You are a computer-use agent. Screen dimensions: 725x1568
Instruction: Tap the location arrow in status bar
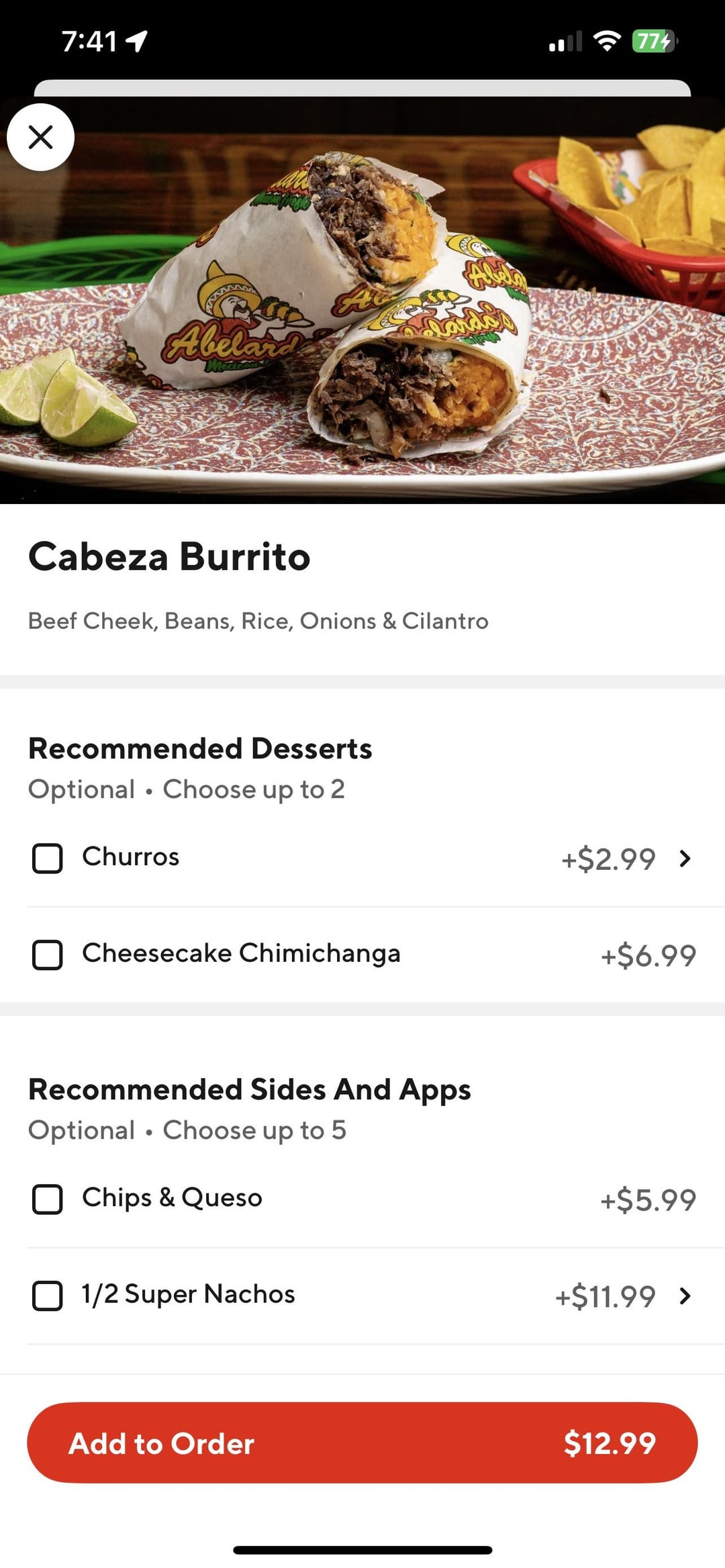[137, 42]
